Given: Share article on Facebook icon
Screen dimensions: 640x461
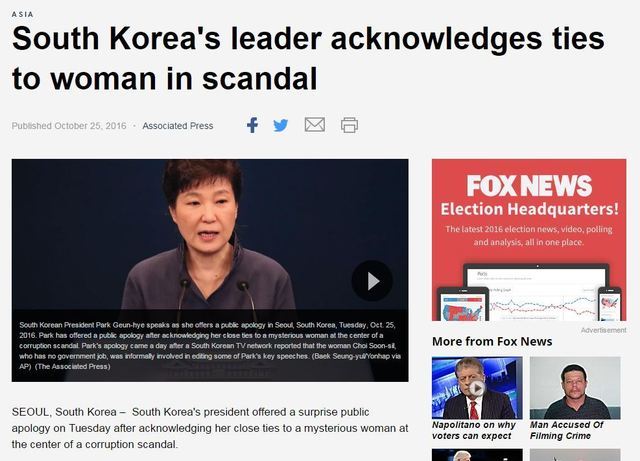Looking at the screenshot, I should [x=252, y=125].
